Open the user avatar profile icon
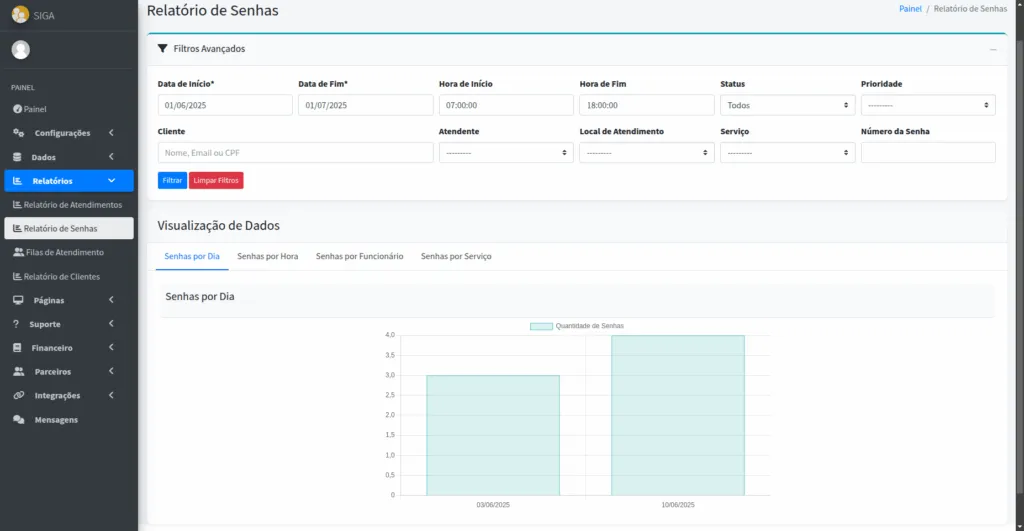This screenshot has height=531, width=1024. tap(20, 50)
